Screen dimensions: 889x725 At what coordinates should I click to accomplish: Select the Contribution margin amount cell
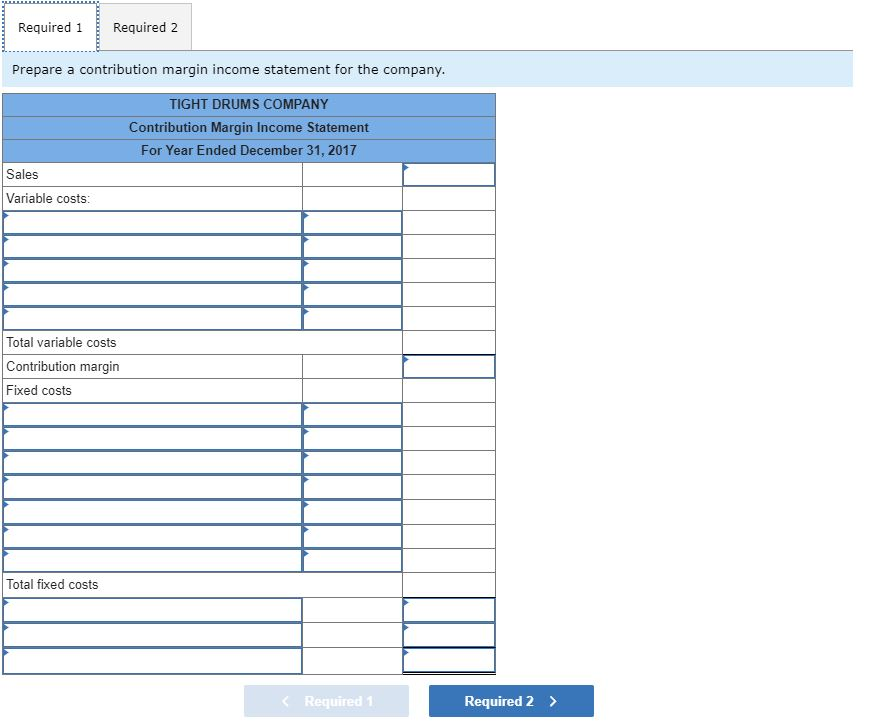coord(448,366)
